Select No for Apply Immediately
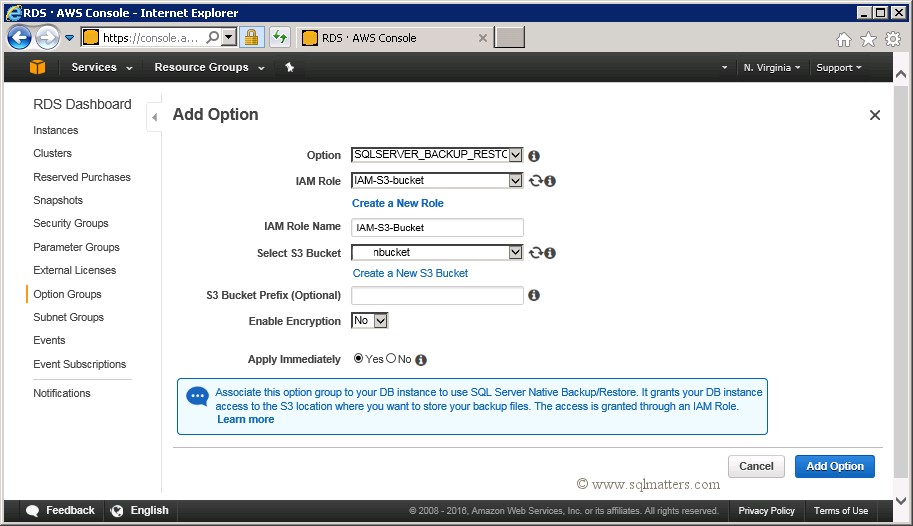This screenshot has height=526, width=913. click(x=391, y=359)
